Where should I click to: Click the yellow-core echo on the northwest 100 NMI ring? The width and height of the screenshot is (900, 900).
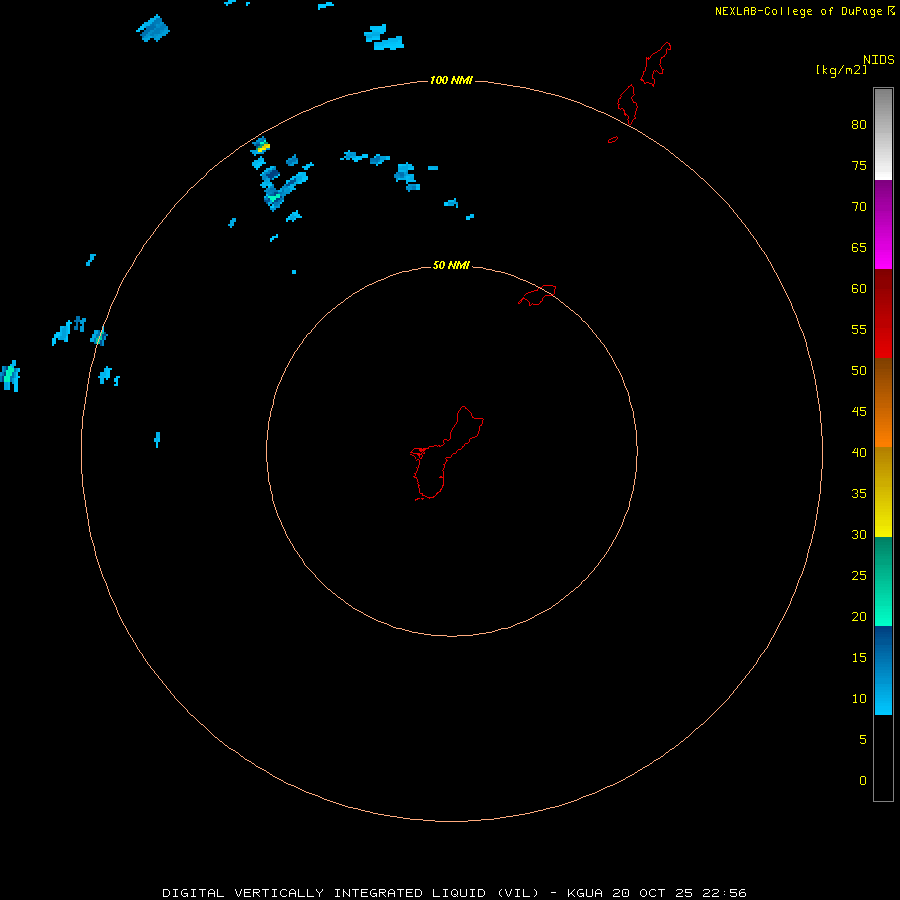point(261,146)
